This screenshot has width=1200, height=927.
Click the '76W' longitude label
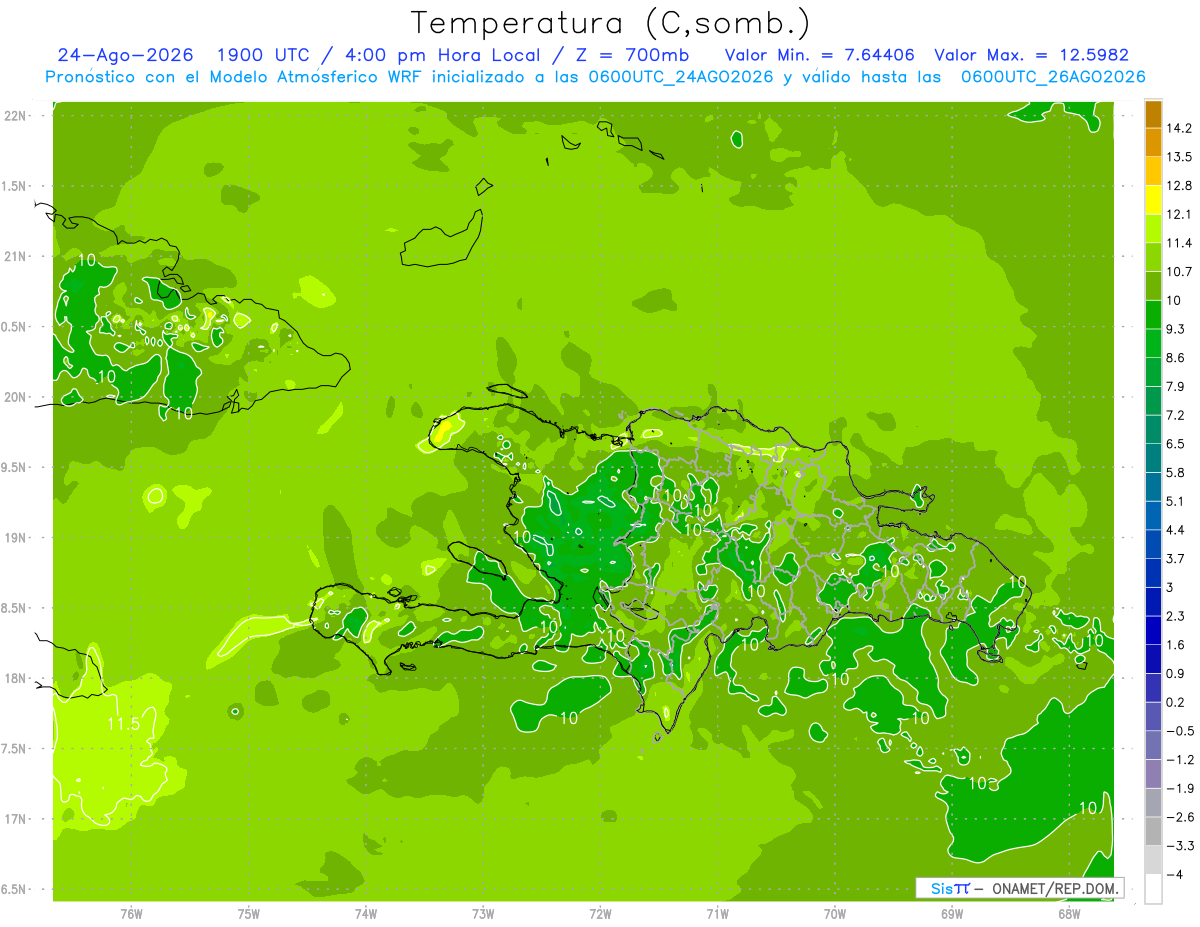[x=131, y=913]
